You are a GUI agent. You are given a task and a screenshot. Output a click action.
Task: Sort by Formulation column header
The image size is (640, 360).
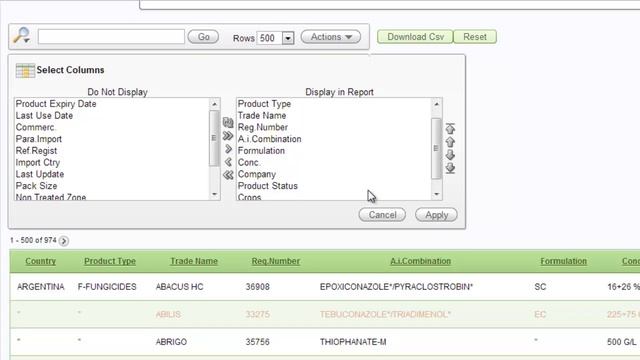563,261
